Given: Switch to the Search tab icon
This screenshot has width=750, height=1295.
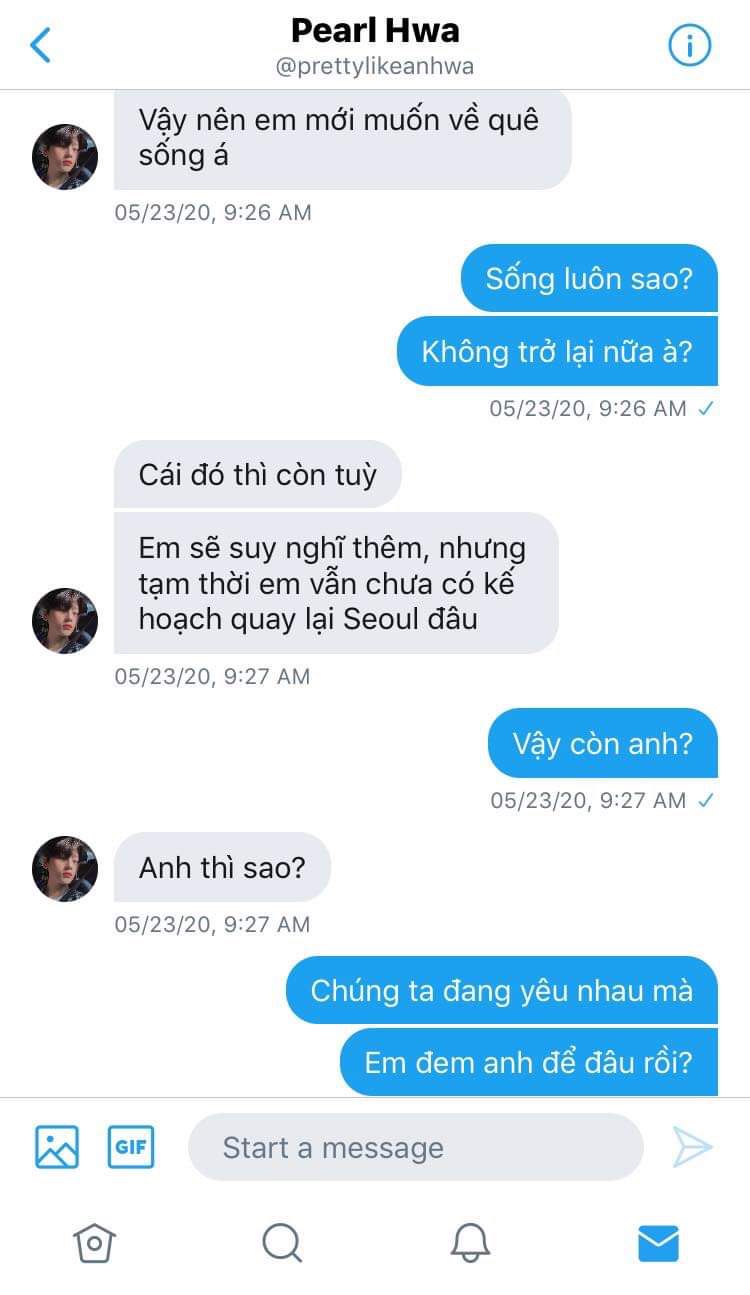Looking at the screenshot, I should click(x=282, y=1243).
